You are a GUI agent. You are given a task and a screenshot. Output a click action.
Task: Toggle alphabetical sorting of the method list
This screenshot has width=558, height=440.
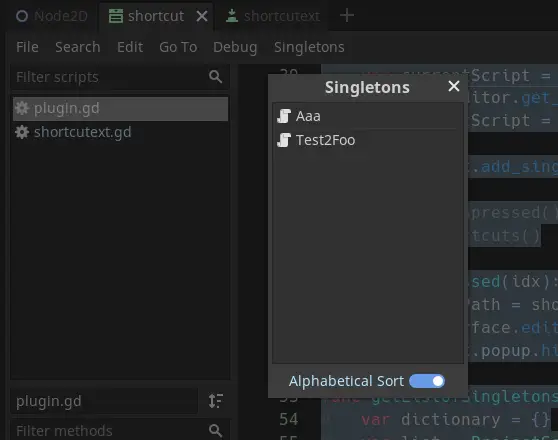[216, 401]
